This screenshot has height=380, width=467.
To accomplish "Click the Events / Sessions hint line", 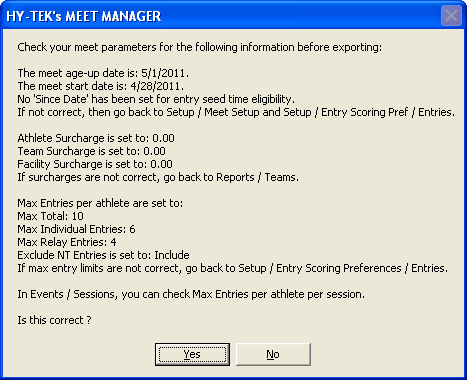I will point(191,294).
